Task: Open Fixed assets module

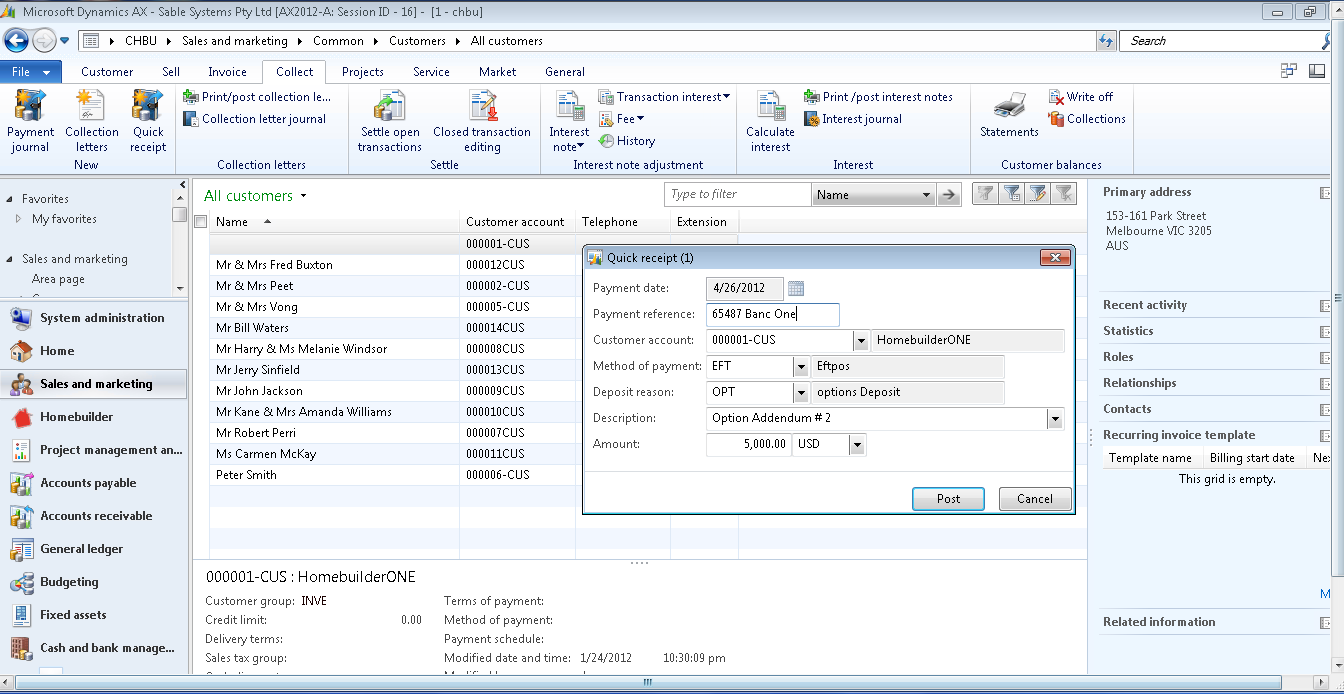Action: [x=94, y=615]
